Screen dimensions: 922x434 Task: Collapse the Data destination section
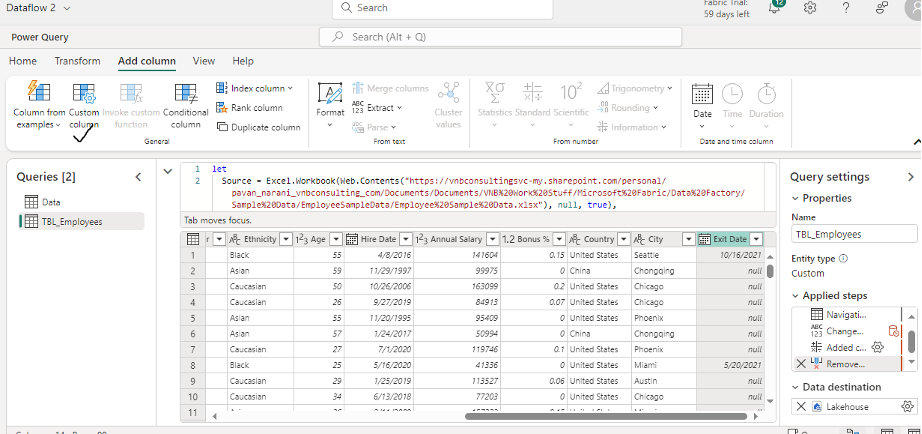point(796,387)
